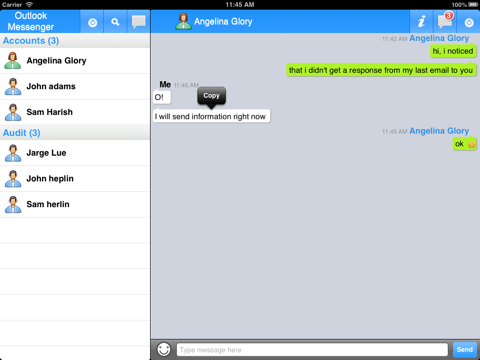The height and width of the screenshot is (360, 480).
Task: Click Sam Harish's avatar icon
Action: 13,112
